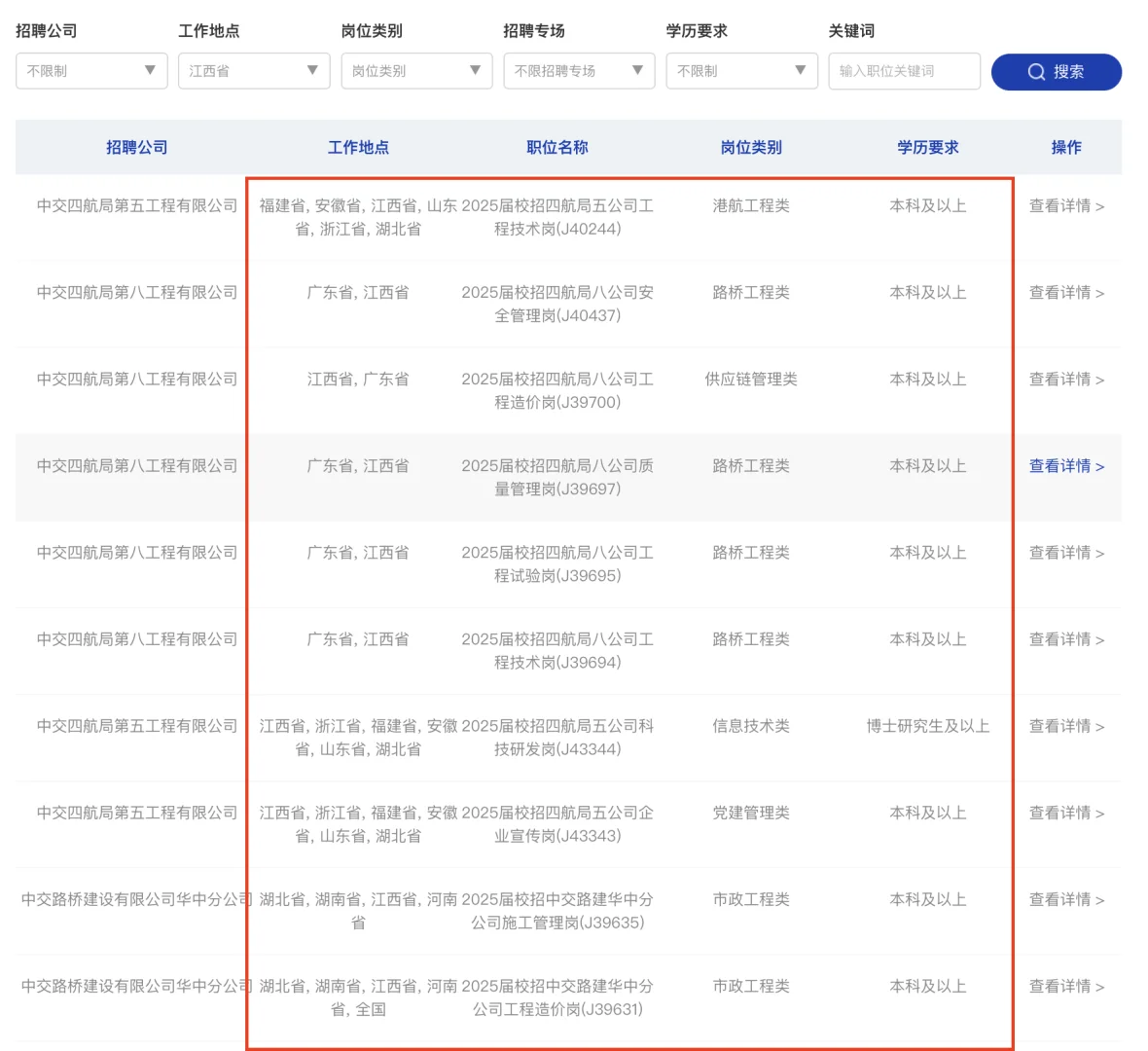
Task: View details for job J43343
Action: [1066, 813]
